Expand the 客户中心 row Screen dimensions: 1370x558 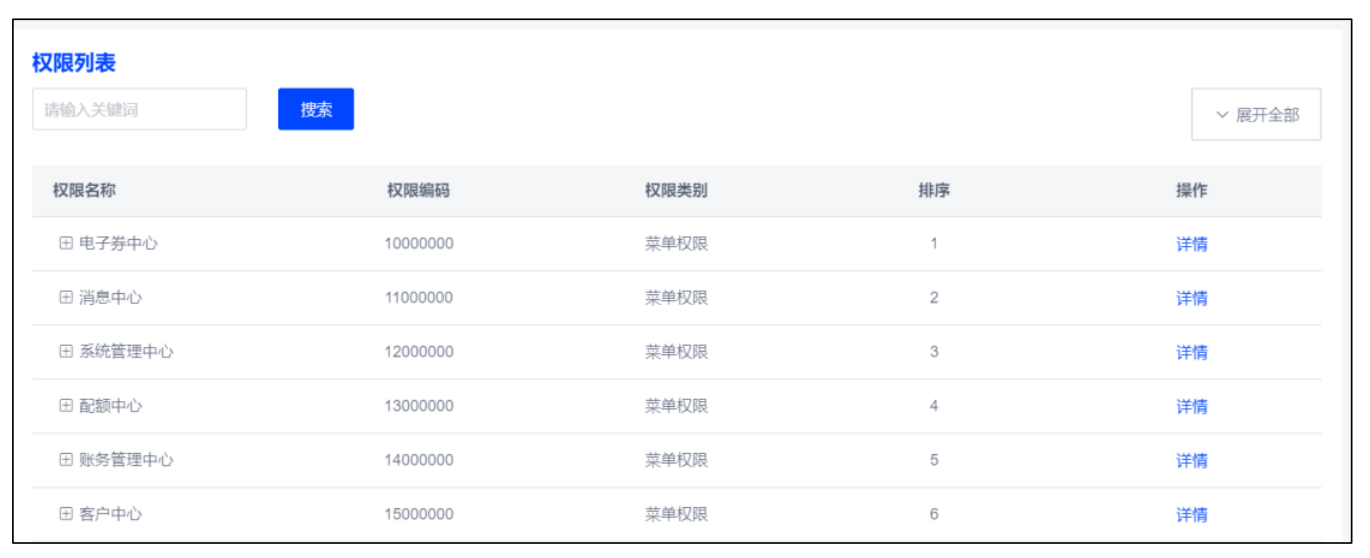[x=66, y=513]
